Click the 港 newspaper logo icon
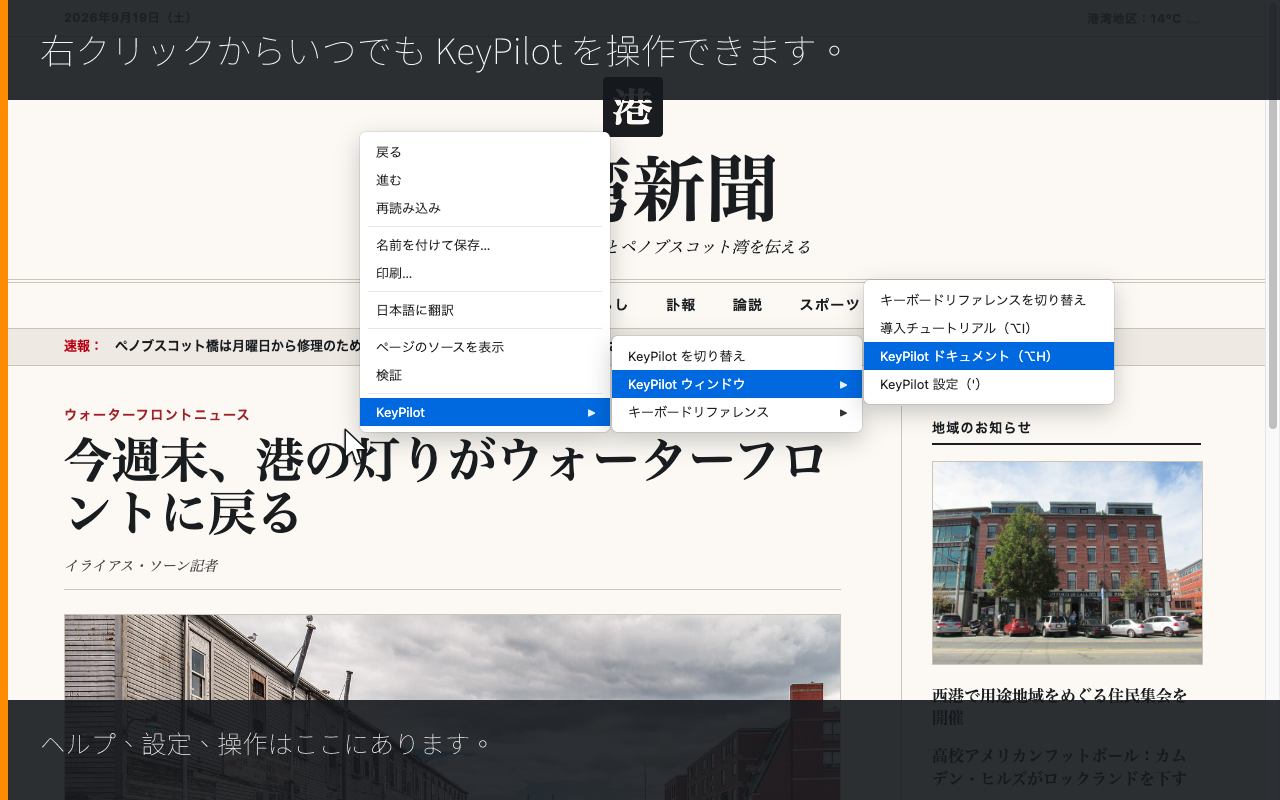 click(633, 107)
